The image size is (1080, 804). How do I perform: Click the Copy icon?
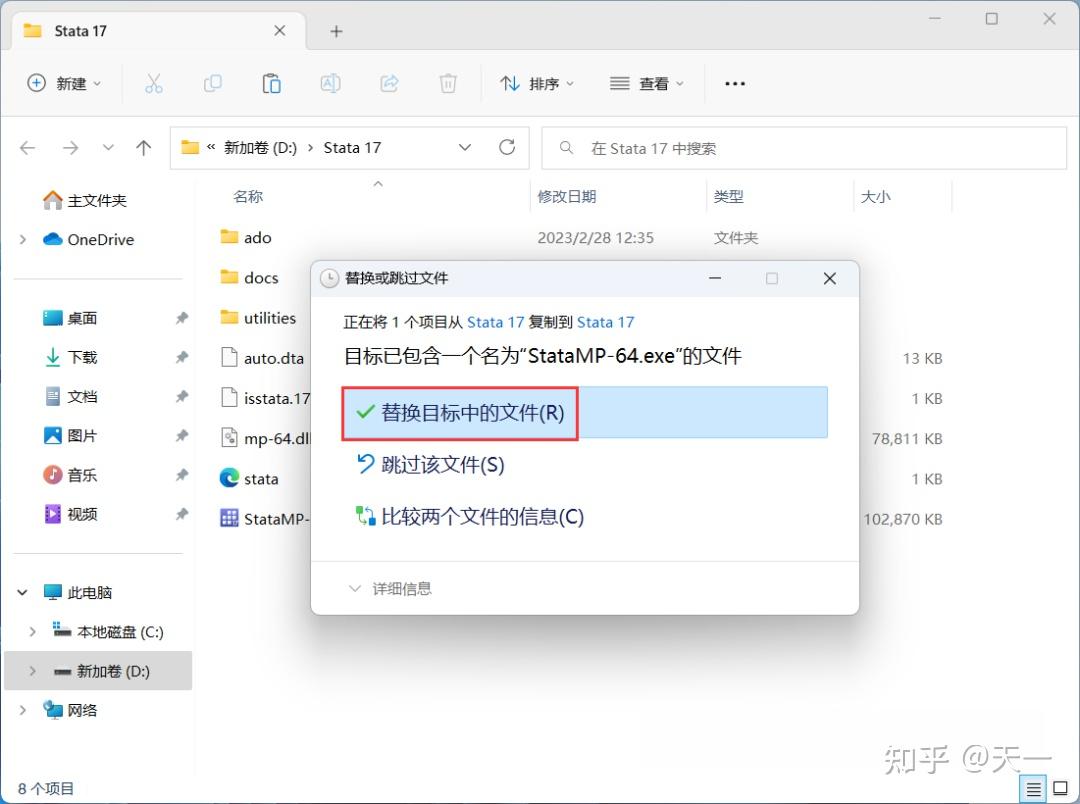(x=212, y=83)
